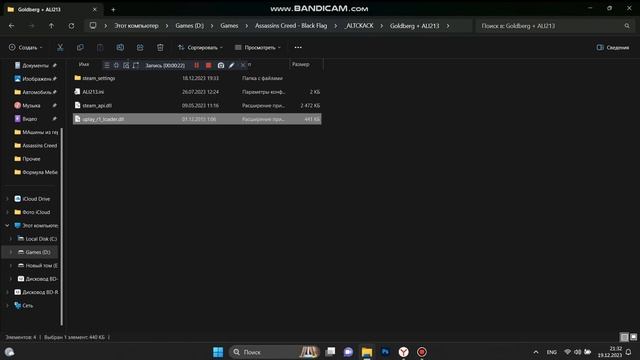Viewport: 640px width, 360px height.
Task: Toggle the Сведения details pane
Action: pyautogui.click(x=612, y=47)
